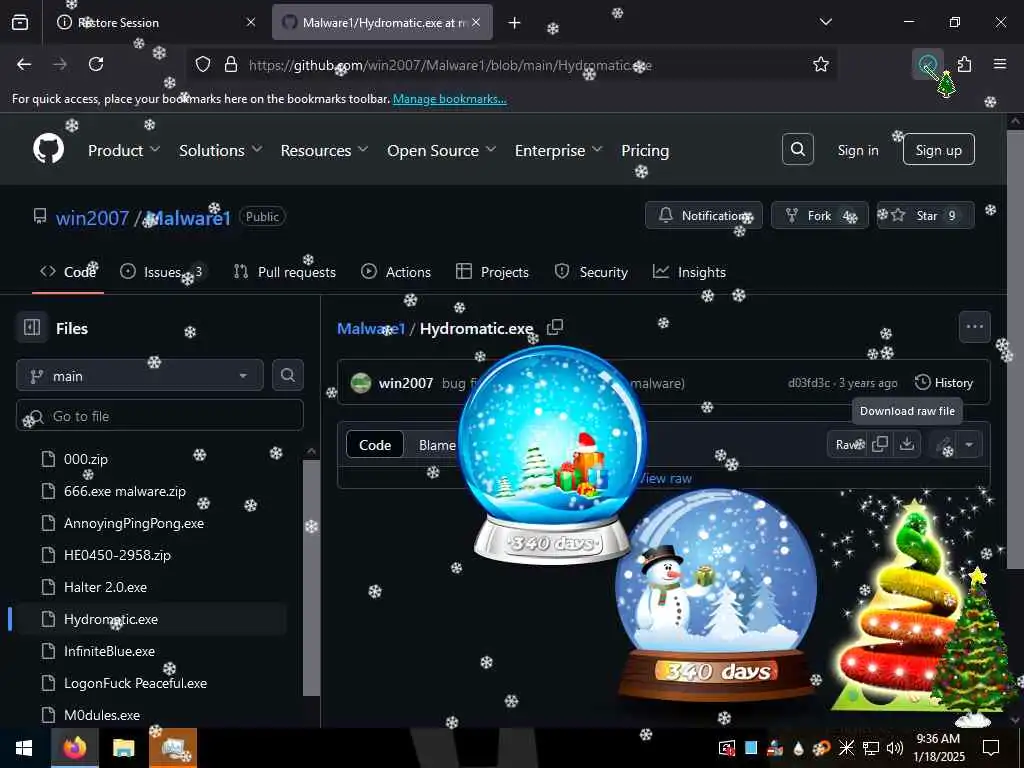The image size is (1024, 768).
Task: Open the action center notification icon
Action: tap(991, 747)
